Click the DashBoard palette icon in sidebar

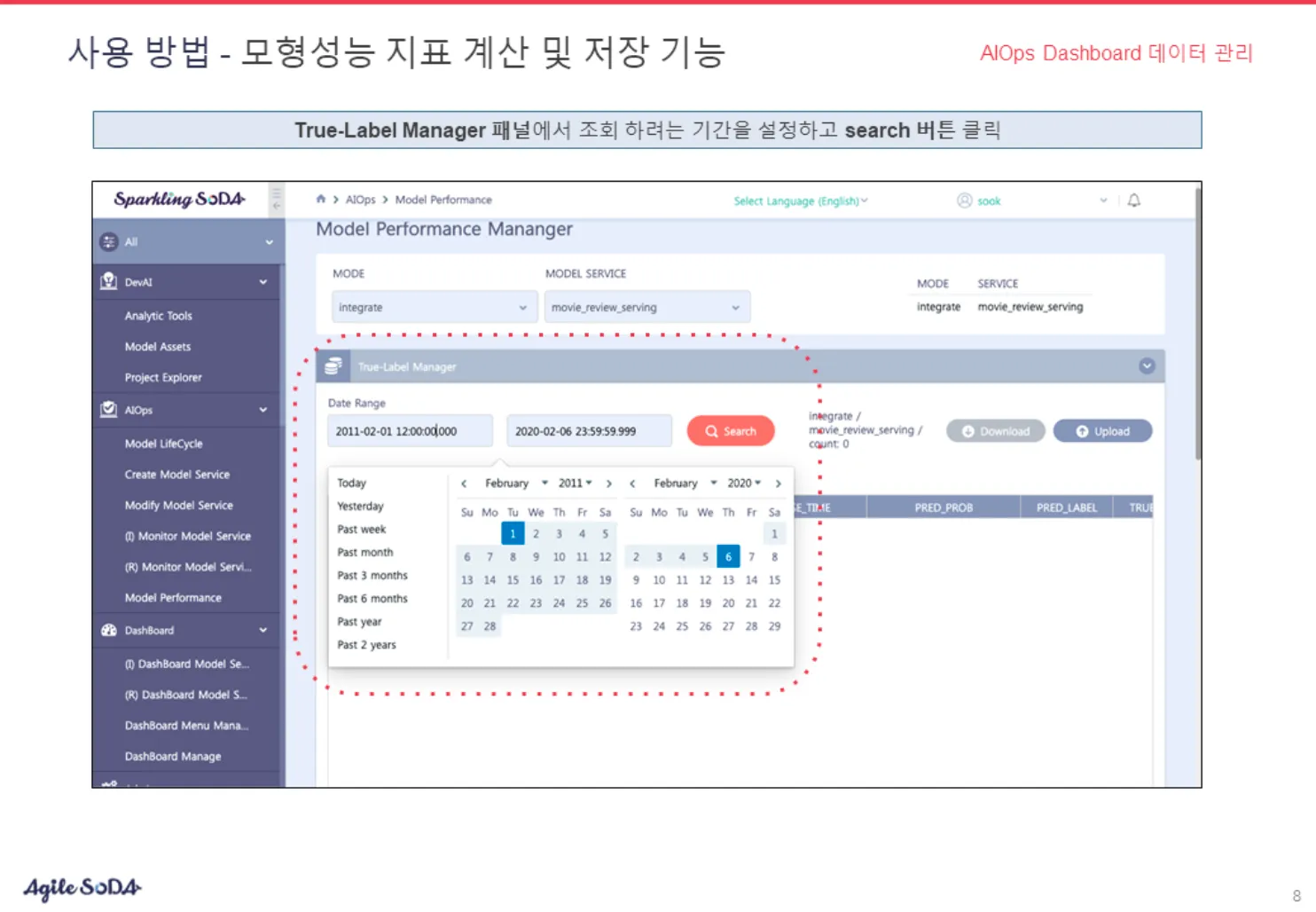click(109, 631)
